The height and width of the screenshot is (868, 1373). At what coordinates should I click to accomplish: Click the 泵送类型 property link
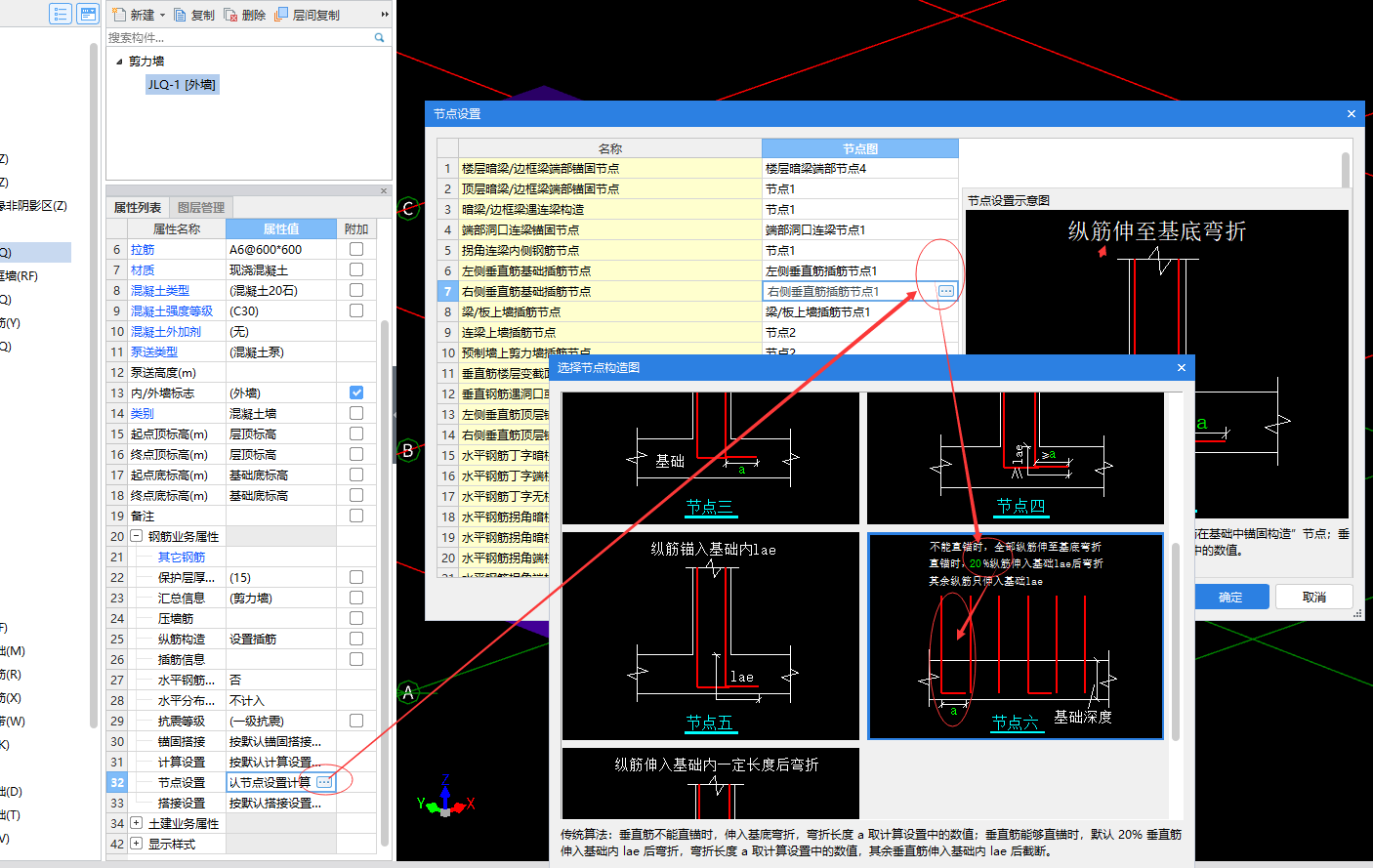(154, 351)
